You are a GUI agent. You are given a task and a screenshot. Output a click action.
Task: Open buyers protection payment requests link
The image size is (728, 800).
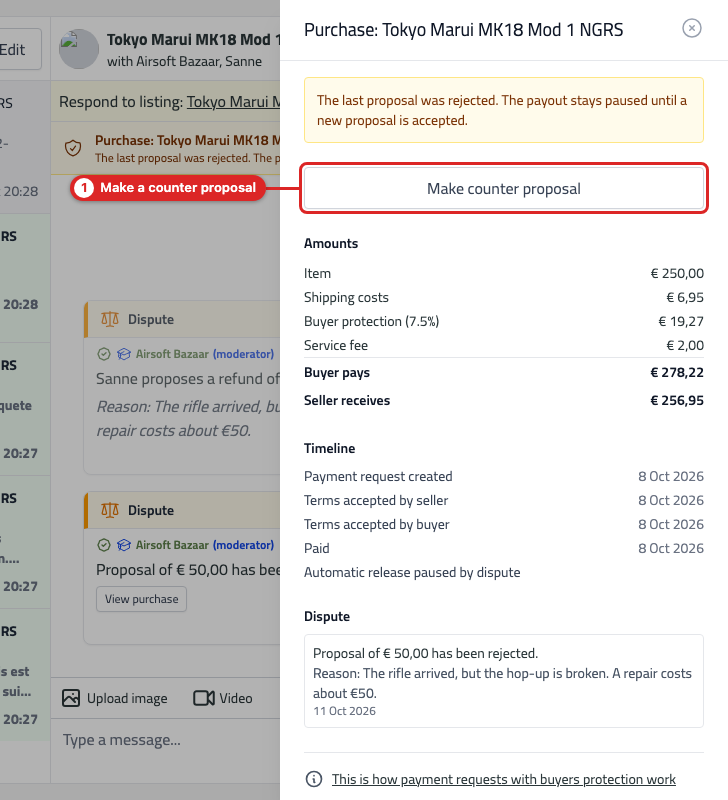point(504,779)
